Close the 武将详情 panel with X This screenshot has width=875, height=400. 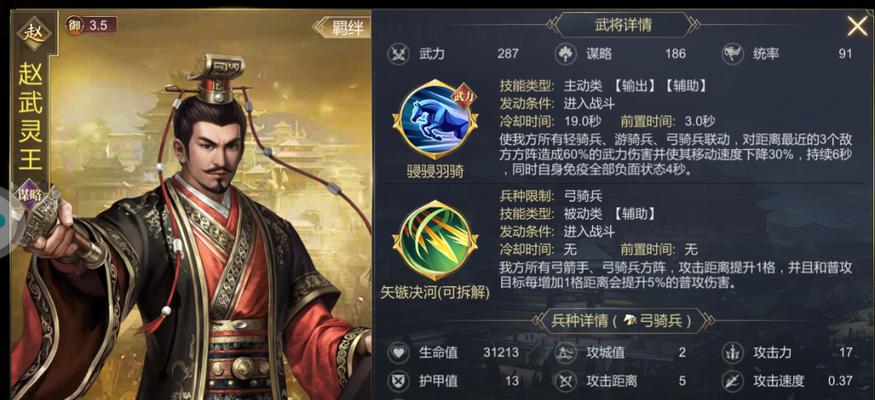857,26
